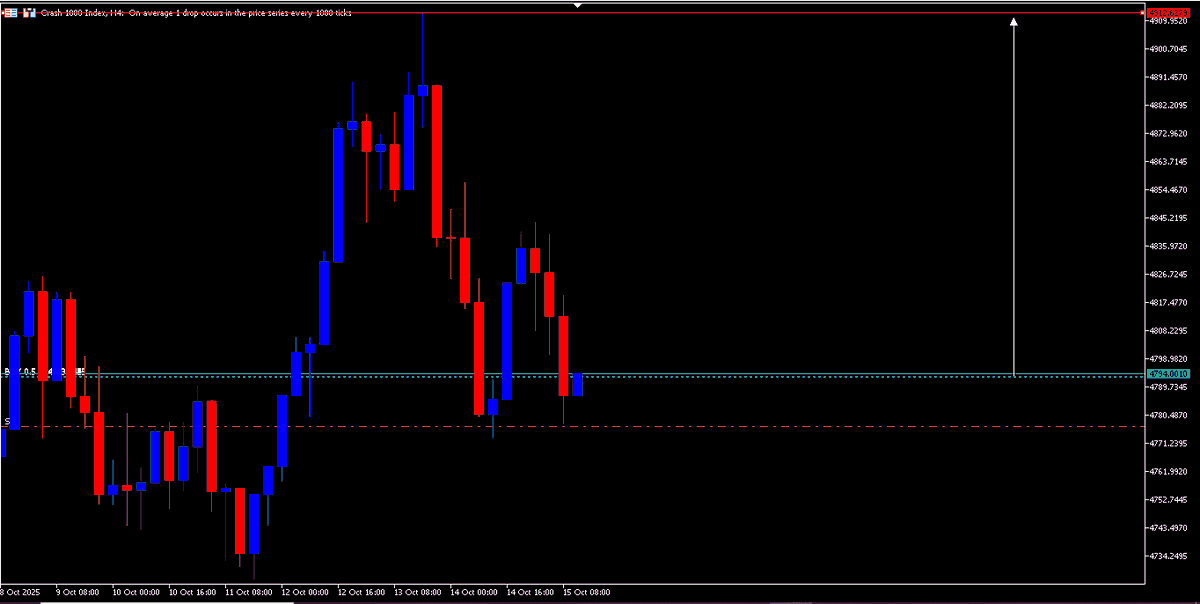1200x604 pixels.
Task: Click price scale value 4808.2295
Action: [x=1169, y=330]
